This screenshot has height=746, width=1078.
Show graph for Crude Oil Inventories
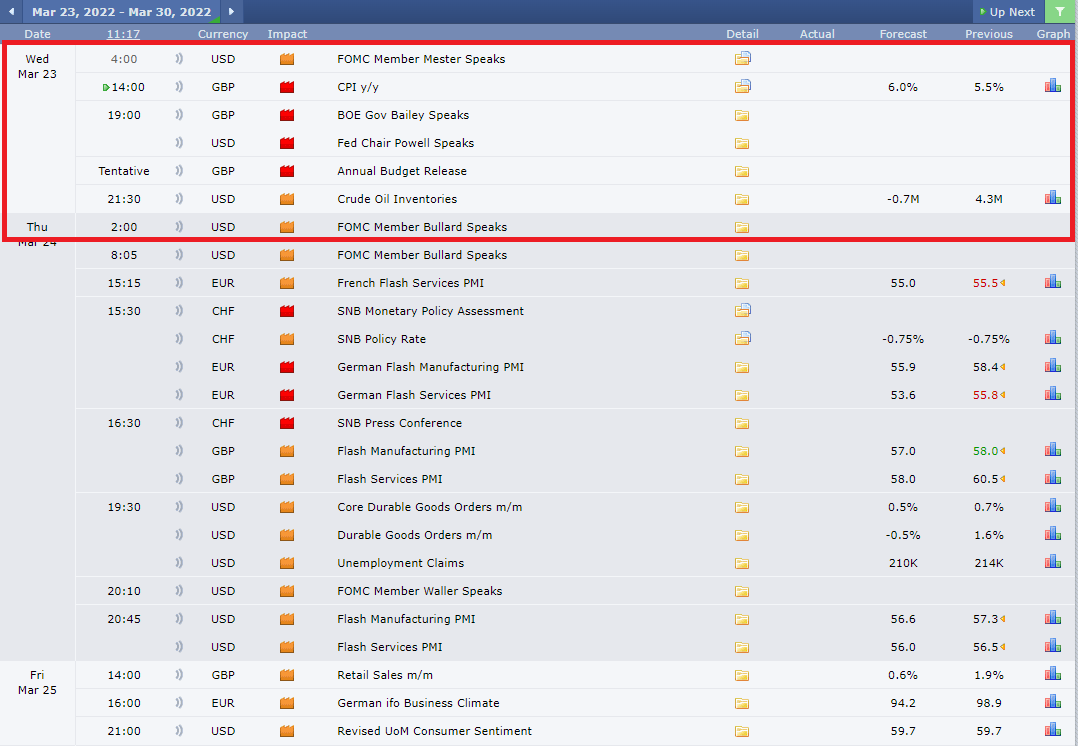tap(1053, 198)
